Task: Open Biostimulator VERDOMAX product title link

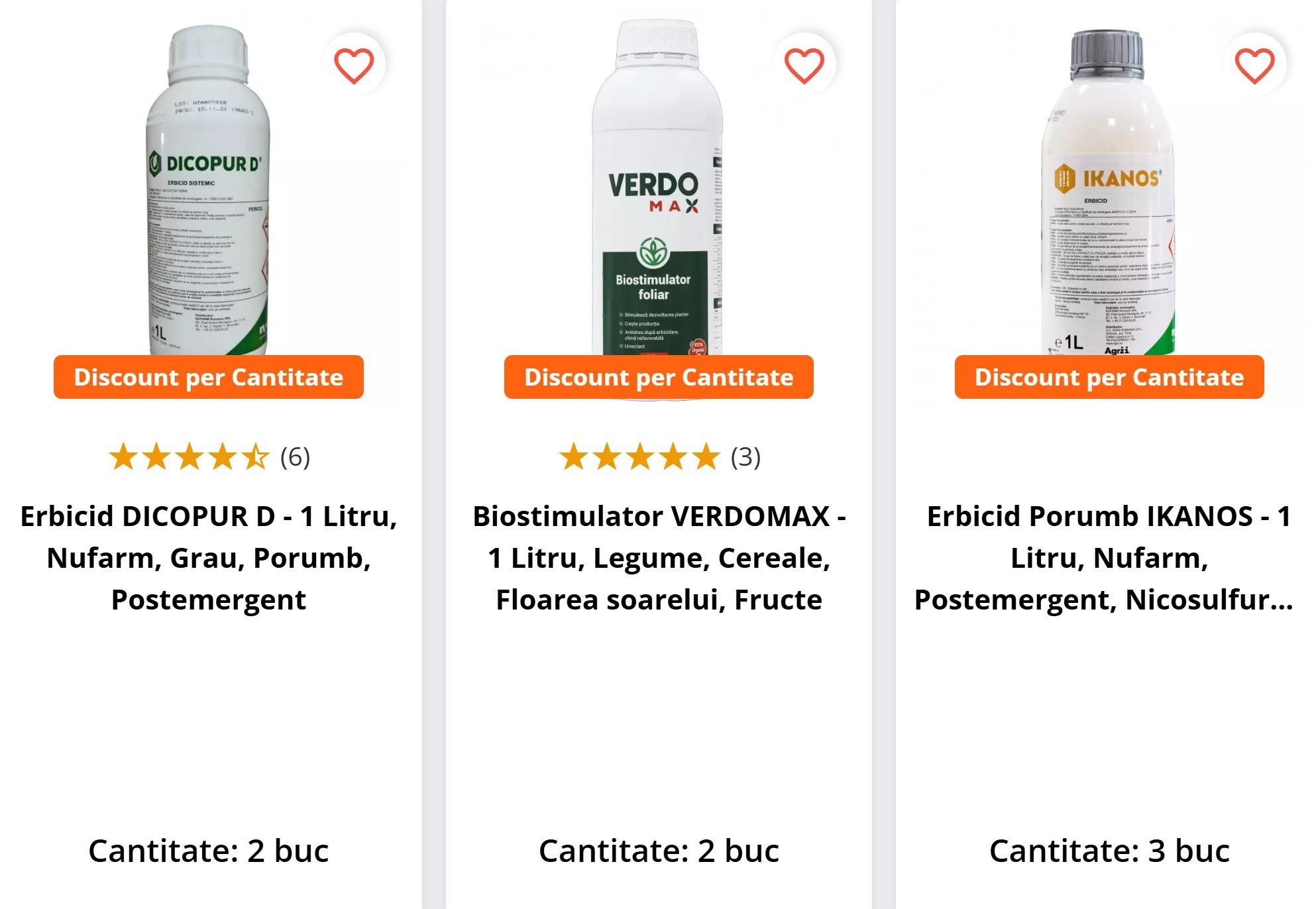Action: pyautogui.click(x=659, y=558)
